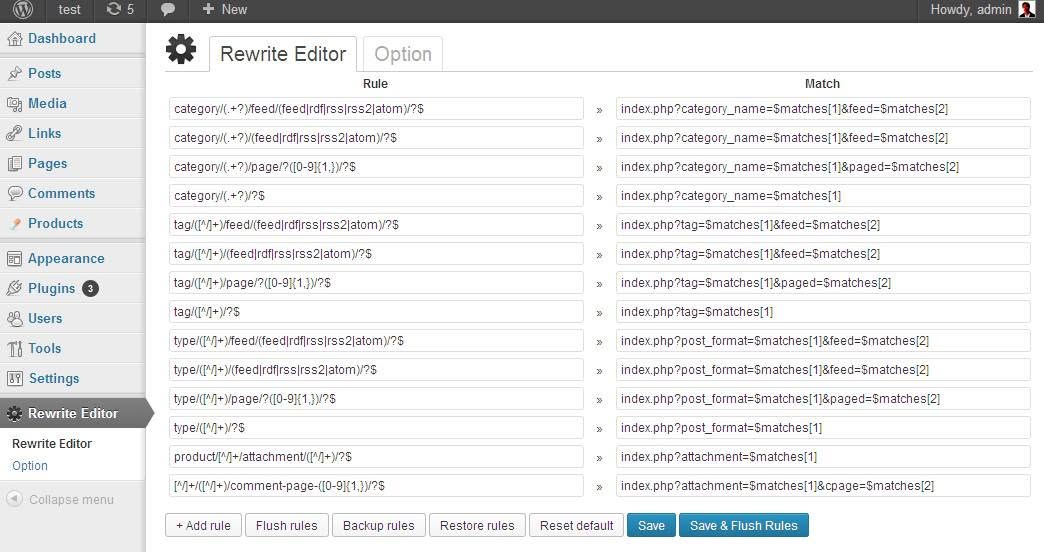The image size is (1044, 552).
Task: Click the admin avatar picture
Action: coord(1027,9)
